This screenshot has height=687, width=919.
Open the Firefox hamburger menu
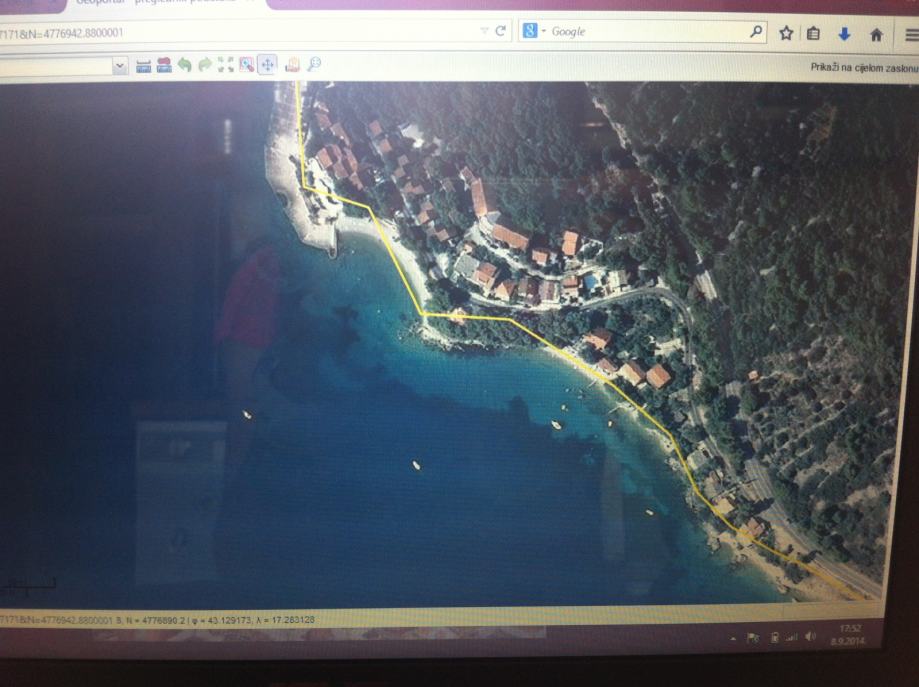911,36
